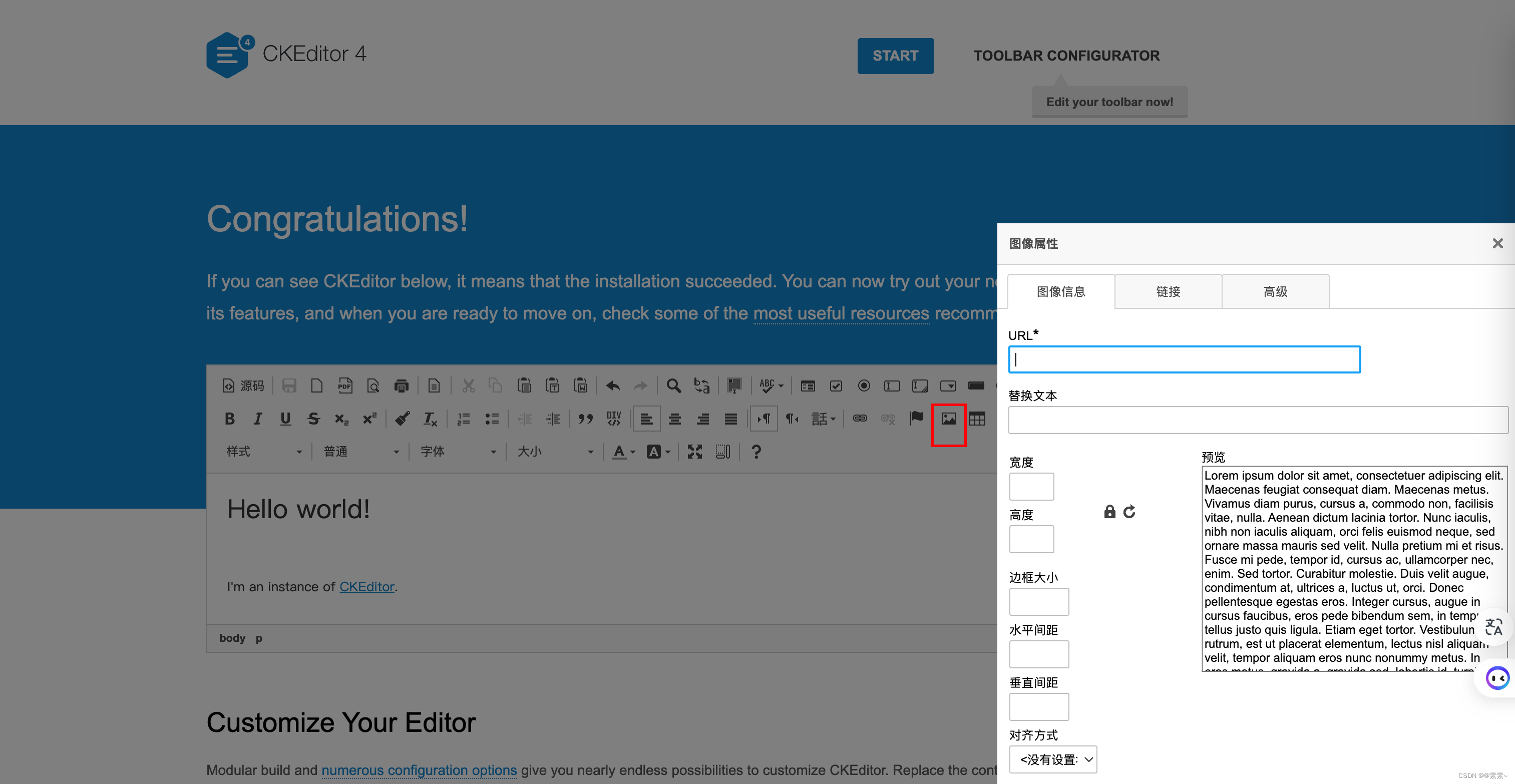Click the Copy Formatting paintbrush icon
Screen dimensions: 1515x784
point(402,419)
